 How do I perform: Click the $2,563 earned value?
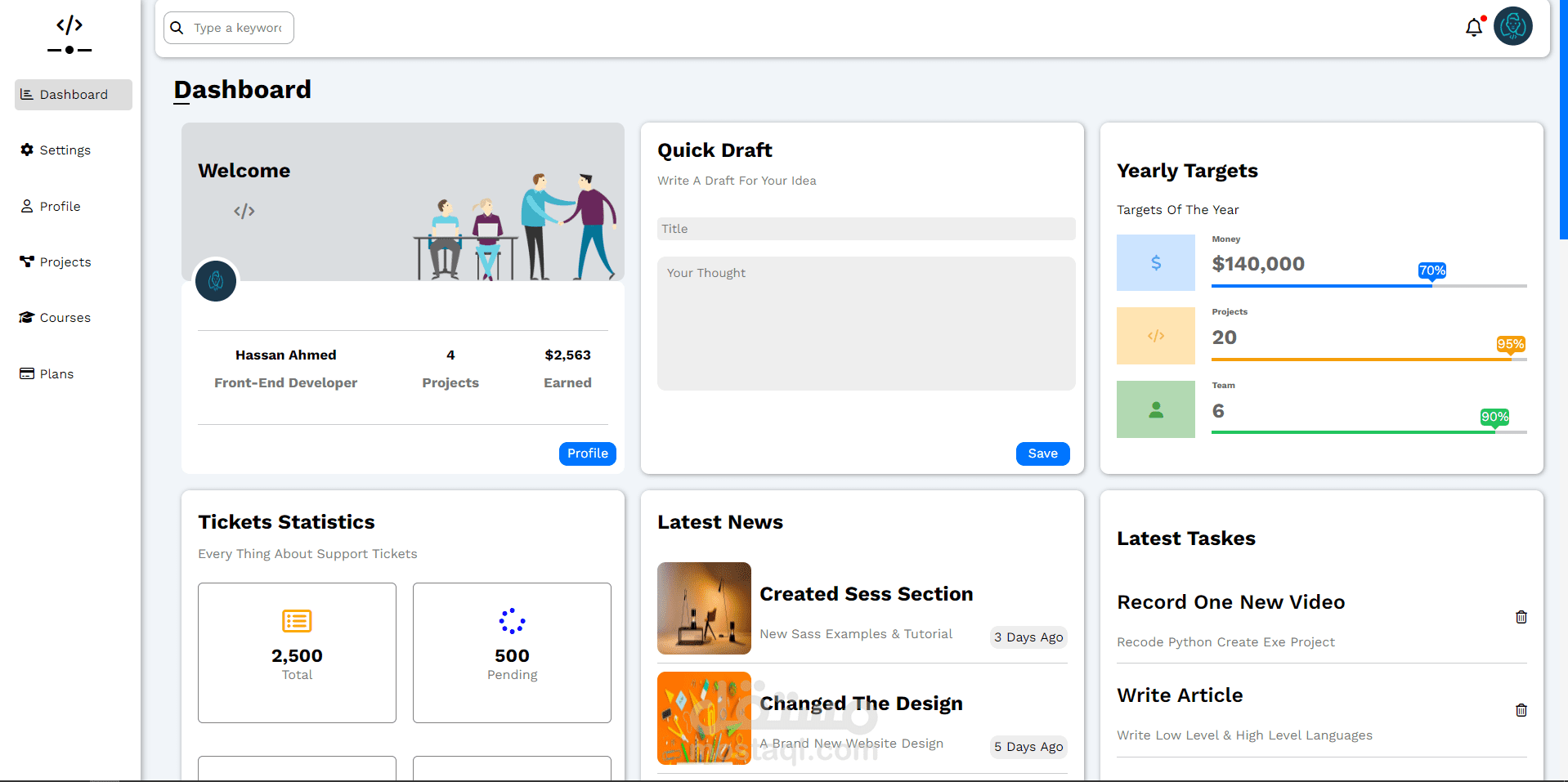(x=568, y=355)
